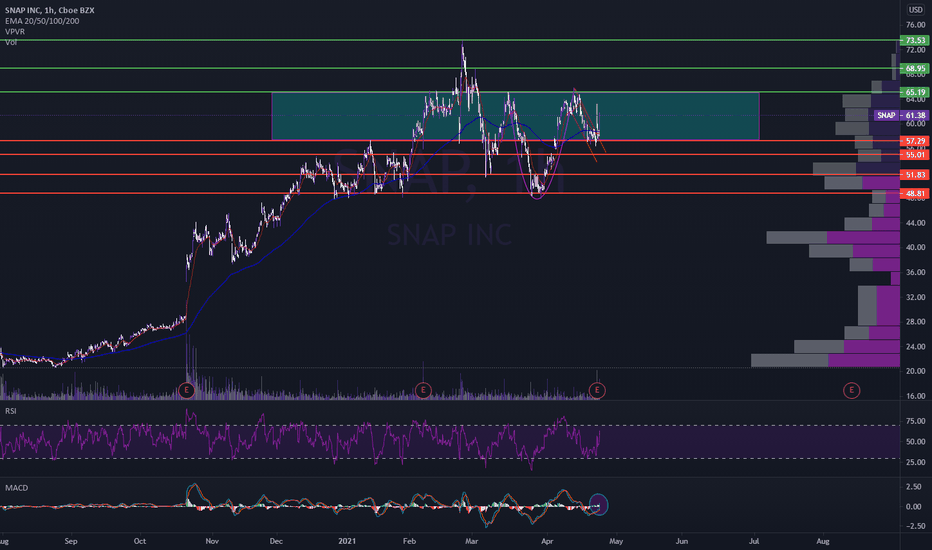Click the 76.00 value on price scale
Image resolution: width=932 pixels, height=550 pixels.
point(915,25)
